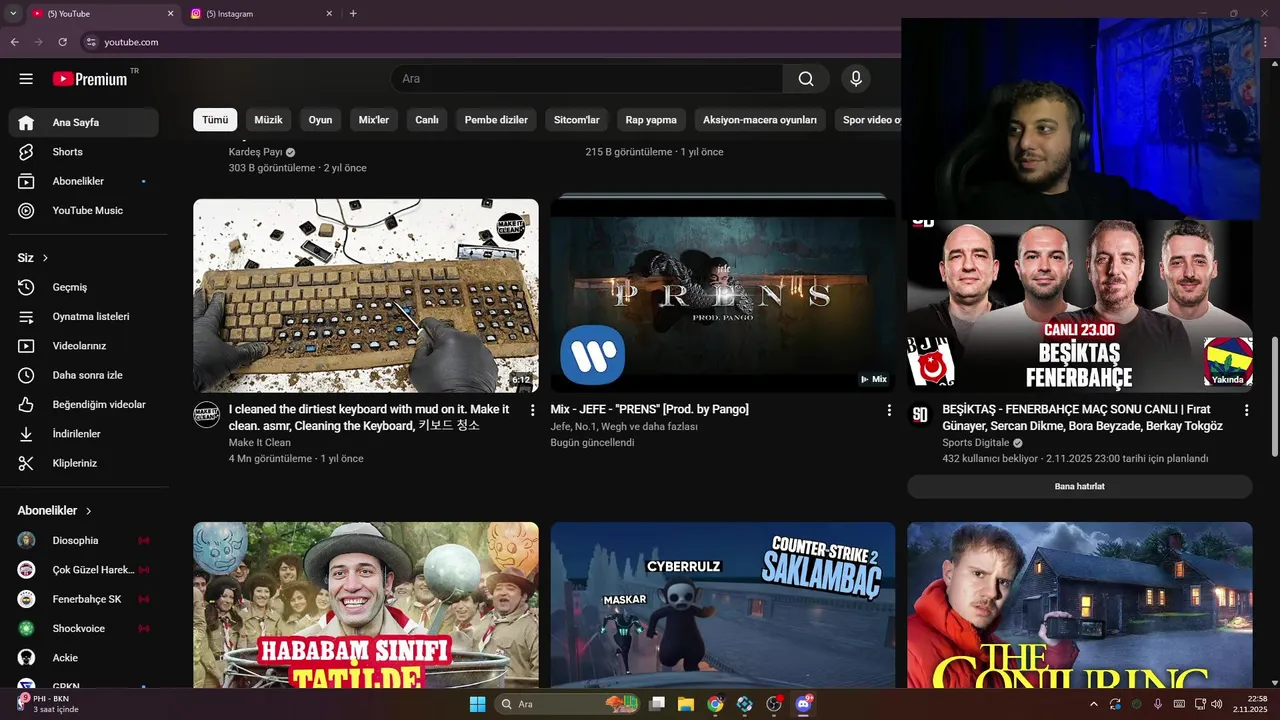Open Ackie subscription channel
Screen dimensions: 1280x720
pos(84,658)
